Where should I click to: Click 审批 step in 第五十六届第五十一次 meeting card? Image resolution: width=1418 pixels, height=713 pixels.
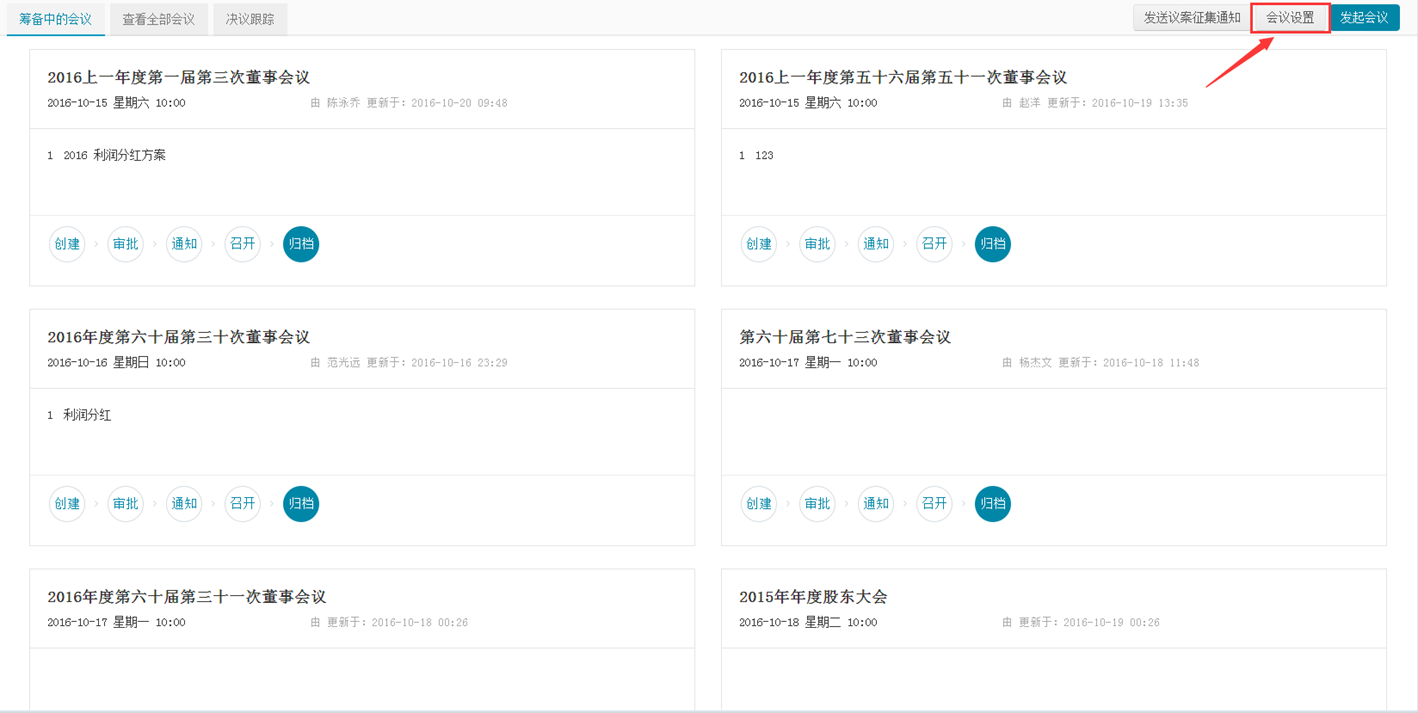click(x=818, y=244)
